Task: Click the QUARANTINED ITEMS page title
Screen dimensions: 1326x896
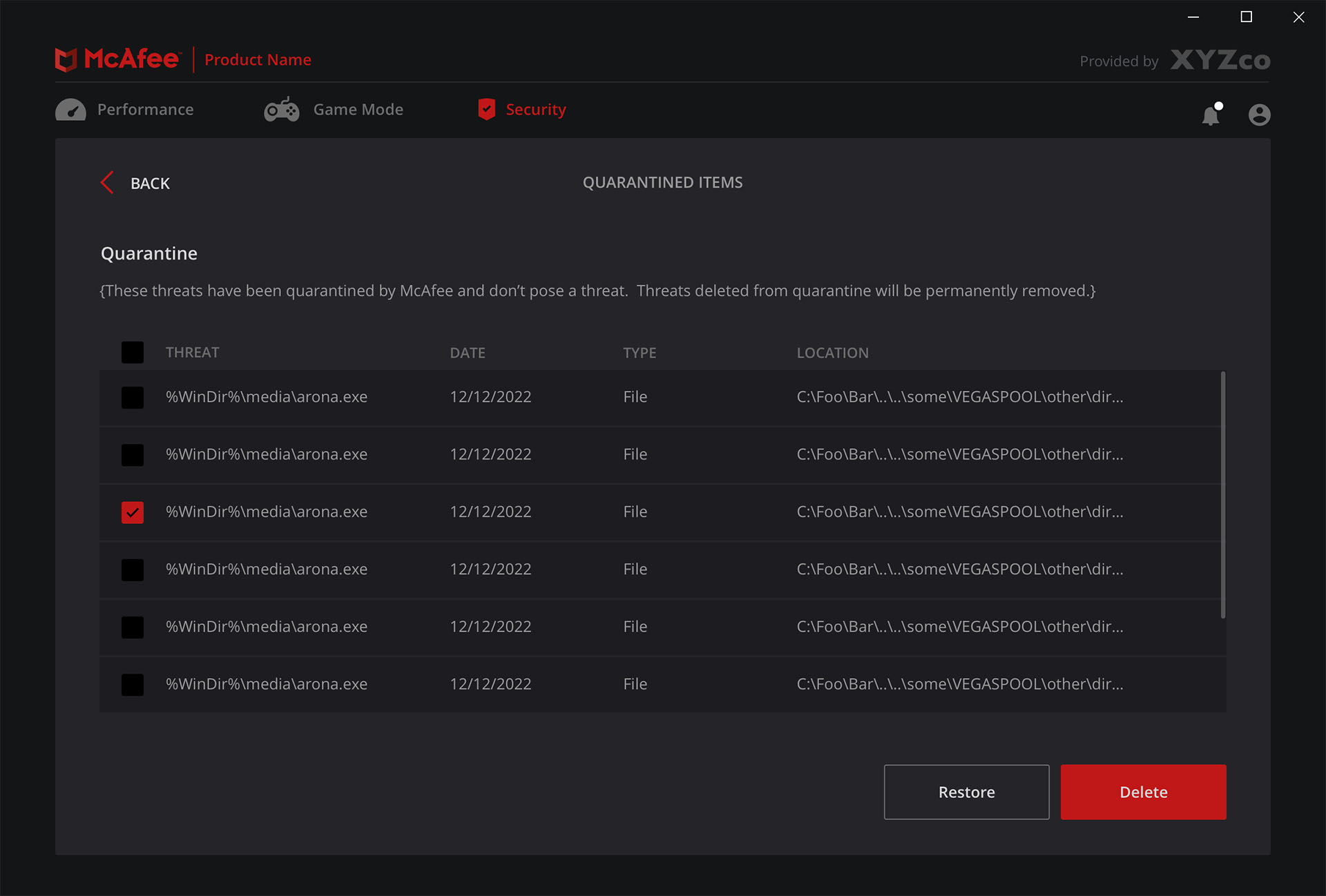Action: [x=662, y=182]
